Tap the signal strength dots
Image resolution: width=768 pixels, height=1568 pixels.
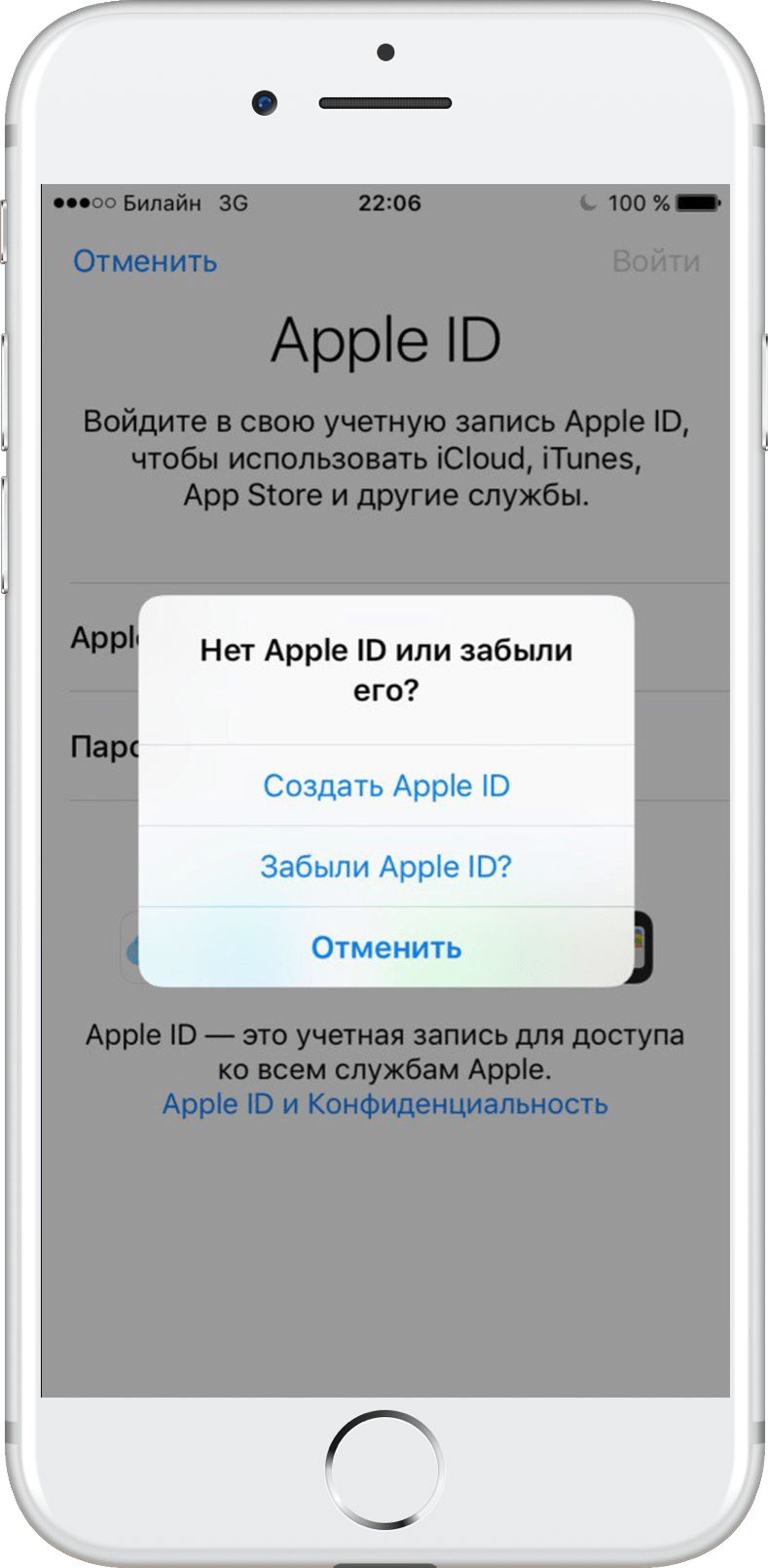pyautogui.click(x=85, y=203)
